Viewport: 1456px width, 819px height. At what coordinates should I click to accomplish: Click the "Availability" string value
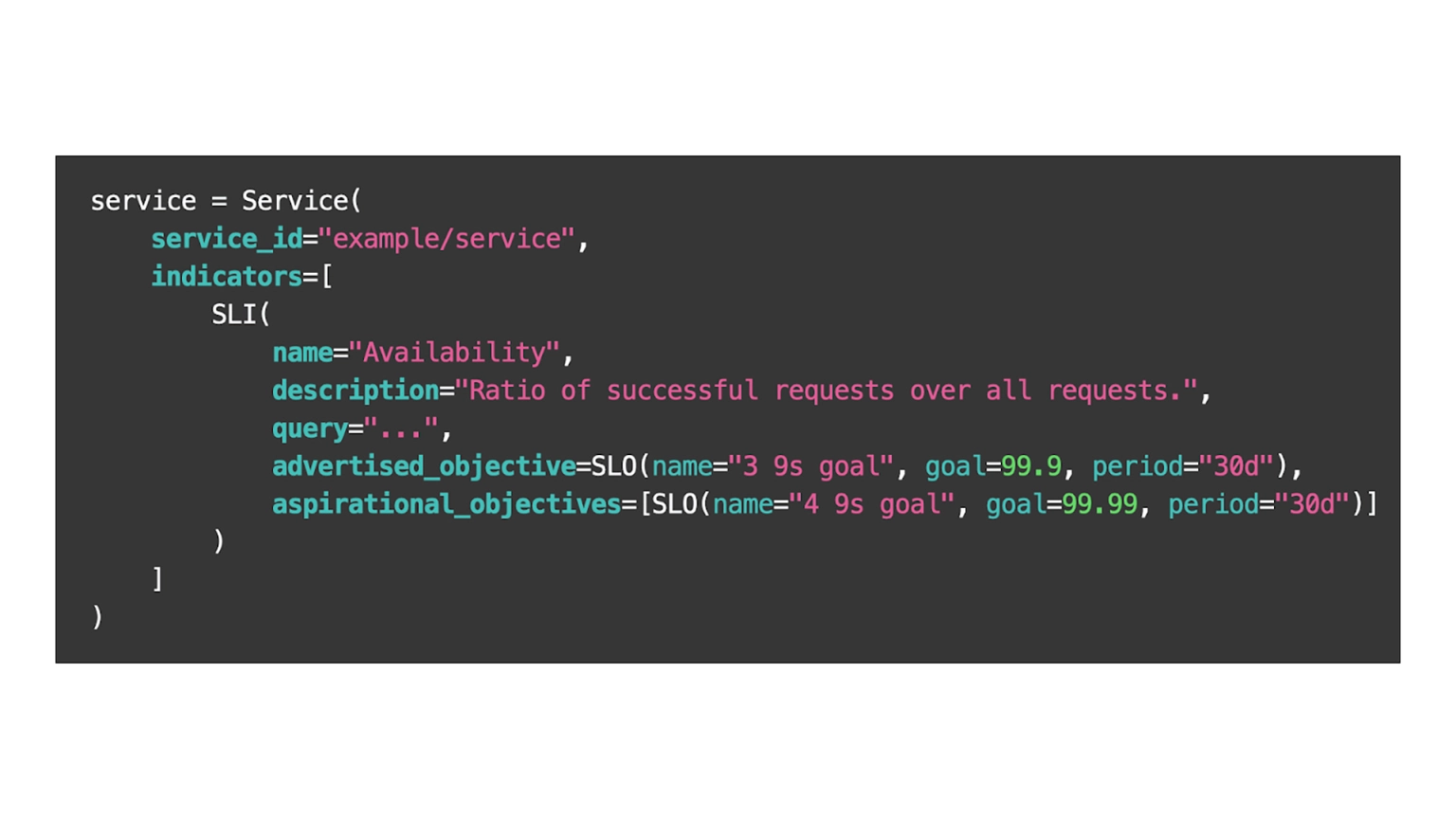click(454, 353)
